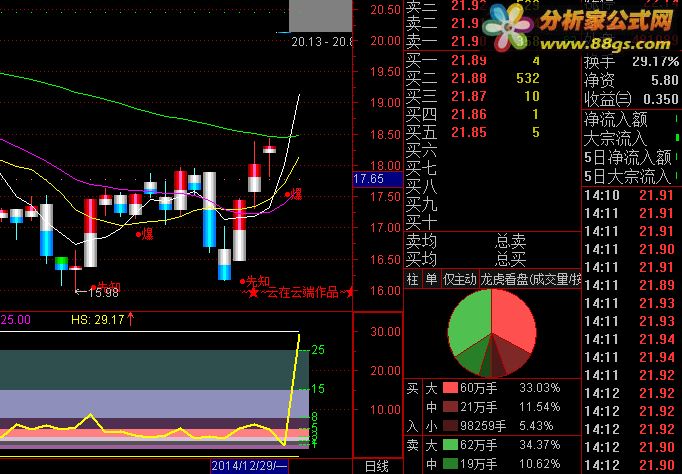Click the 收益(三) 0.350 row
682x474 pixels.
pos(631,99)
